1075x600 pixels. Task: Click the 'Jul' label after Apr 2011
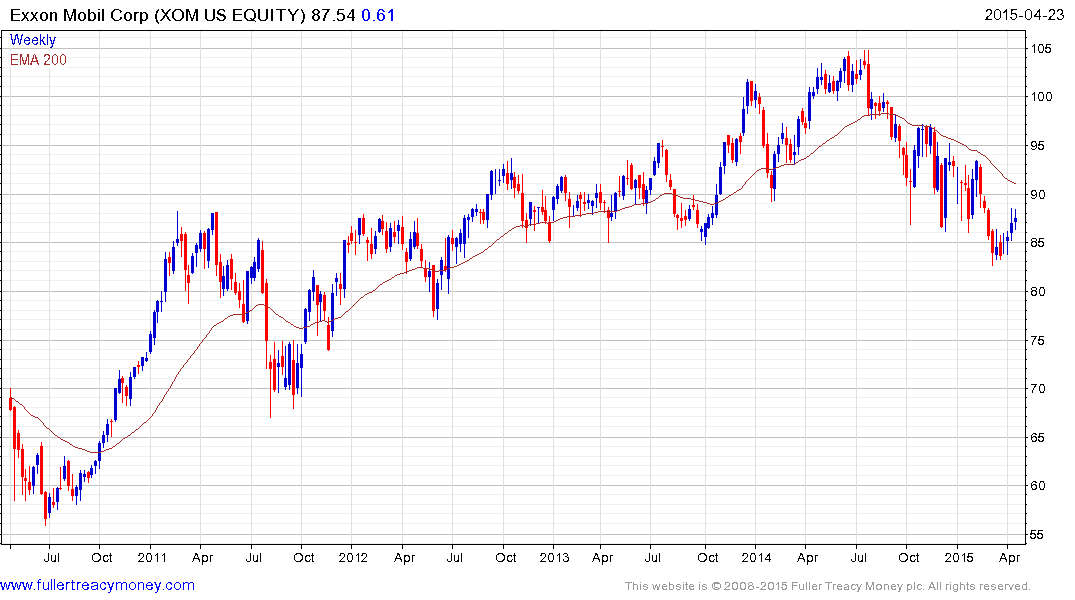pos(254,557)
